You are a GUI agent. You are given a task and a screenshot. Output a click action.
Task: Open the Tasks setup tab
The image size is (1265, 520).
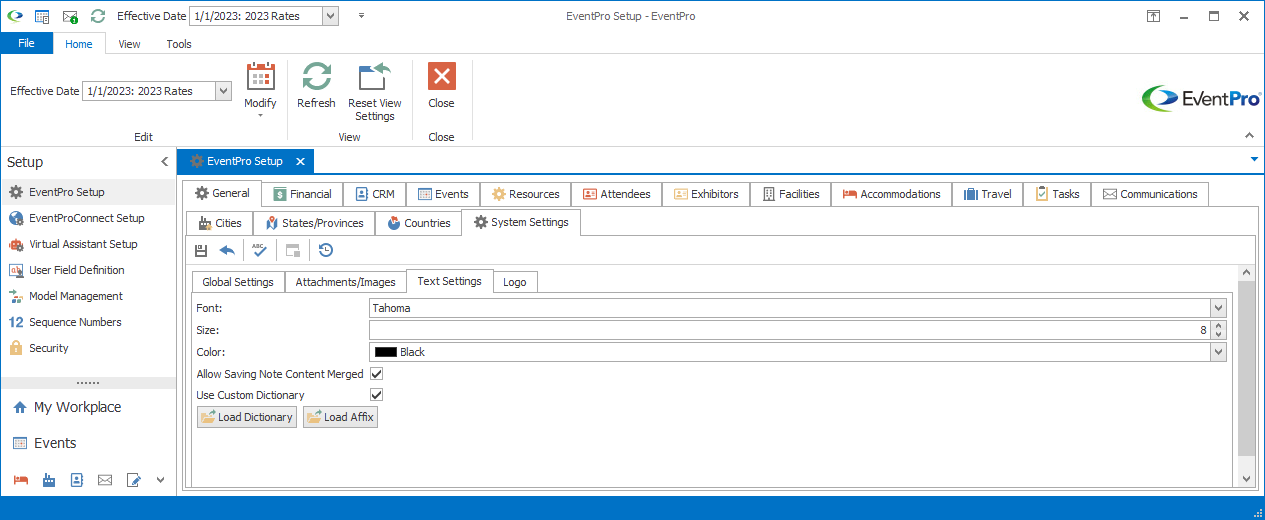point(1057,194)
